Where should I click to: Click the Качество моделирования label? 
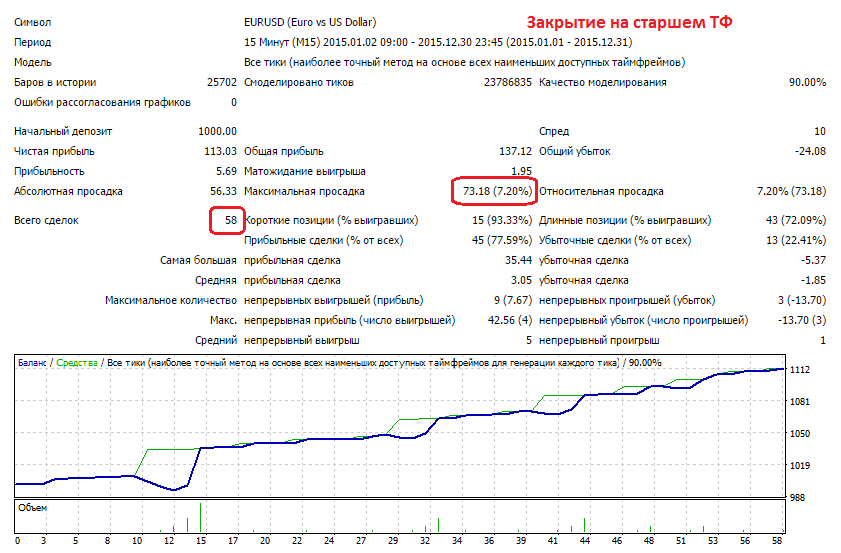click(603, 82)
